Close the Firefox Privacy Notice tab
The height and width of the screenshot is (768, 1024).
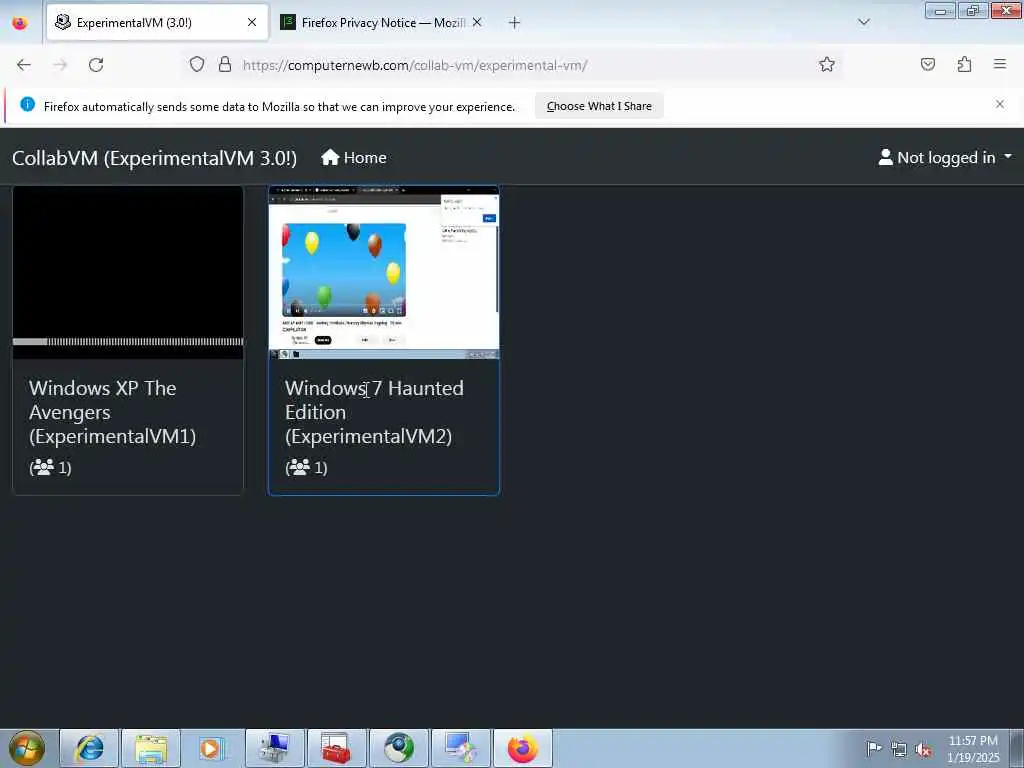(x=477, y=22)
